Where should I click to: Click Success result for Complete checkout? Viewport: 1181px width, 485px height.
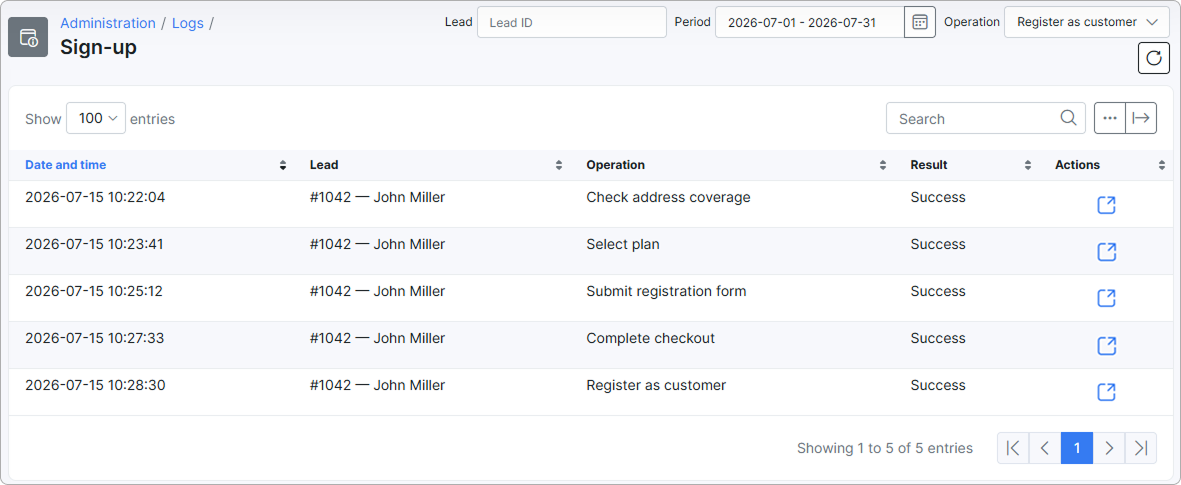(938, 338)
